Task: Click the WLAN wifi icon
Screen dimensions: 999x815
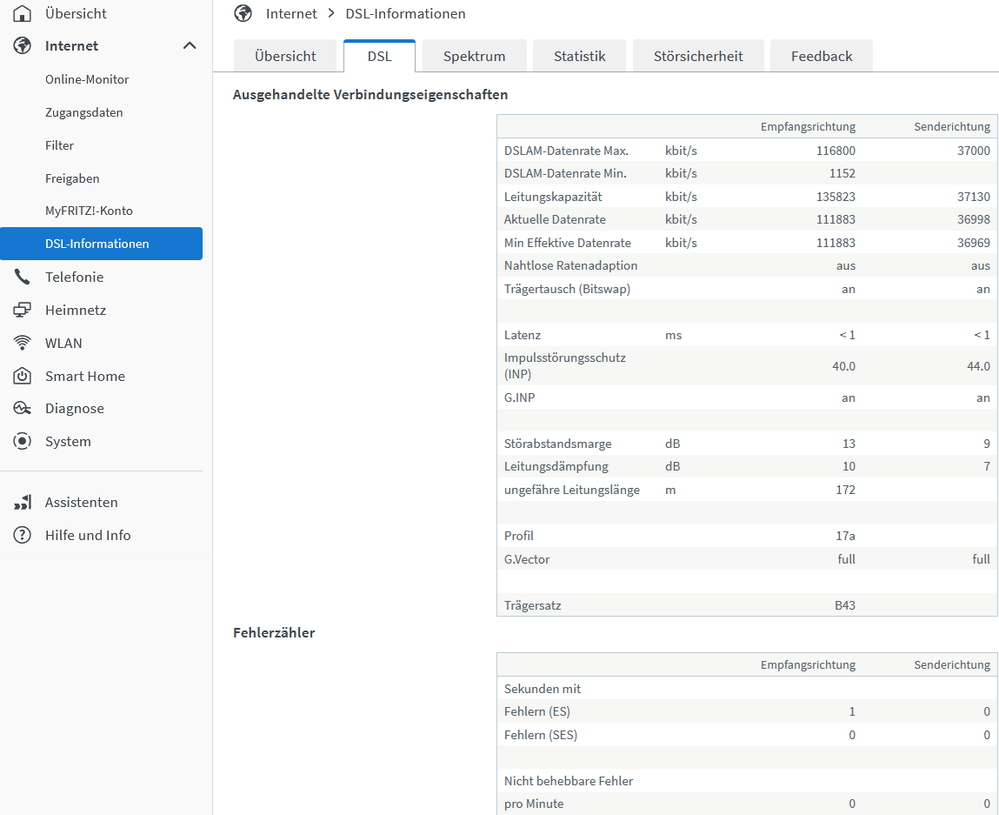Action: point(22,343)
